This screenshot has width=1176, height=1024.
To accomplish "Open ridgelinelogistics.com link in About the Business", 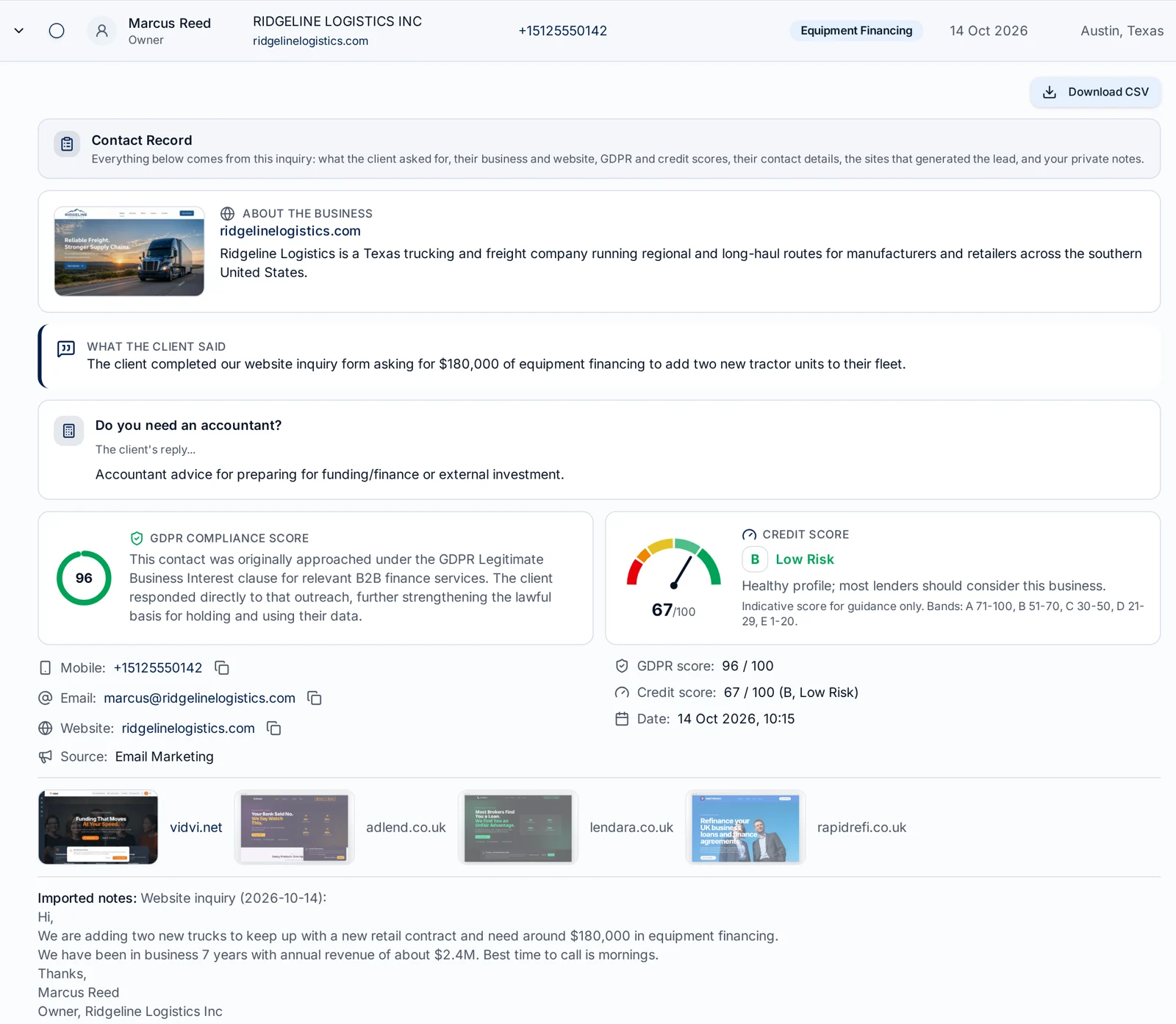I will pos(290,231).
